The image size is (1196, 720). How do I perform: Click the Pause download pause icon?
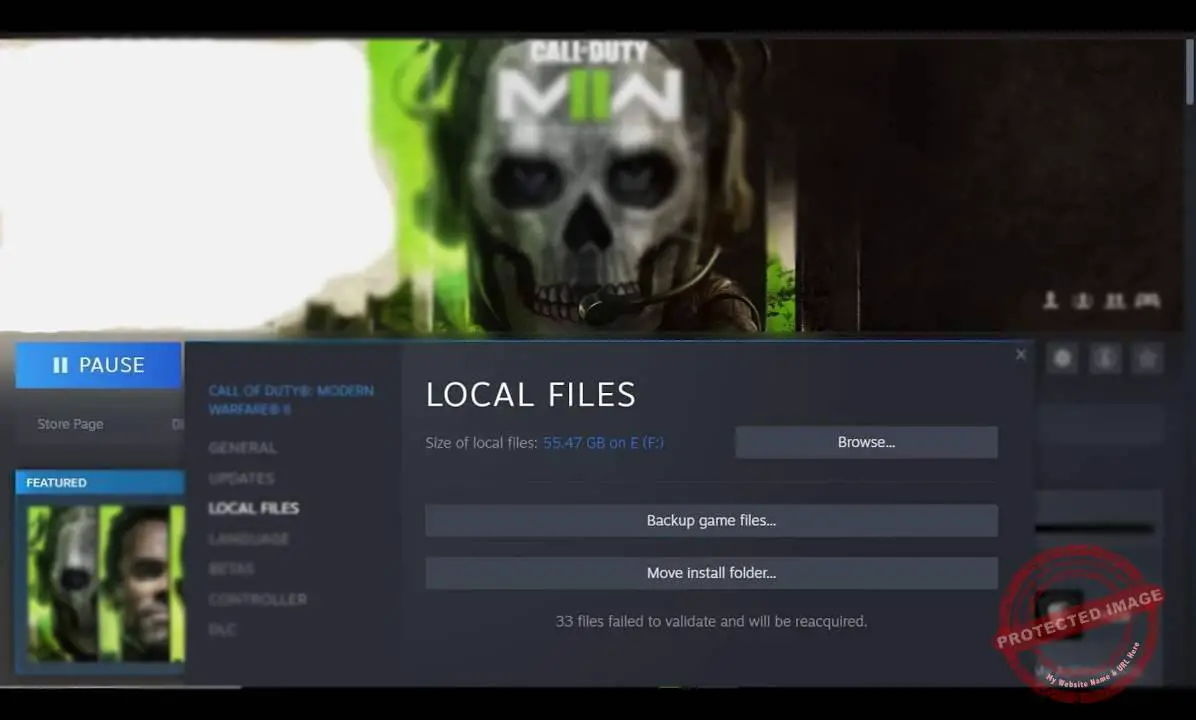click(x=63, y=365)
